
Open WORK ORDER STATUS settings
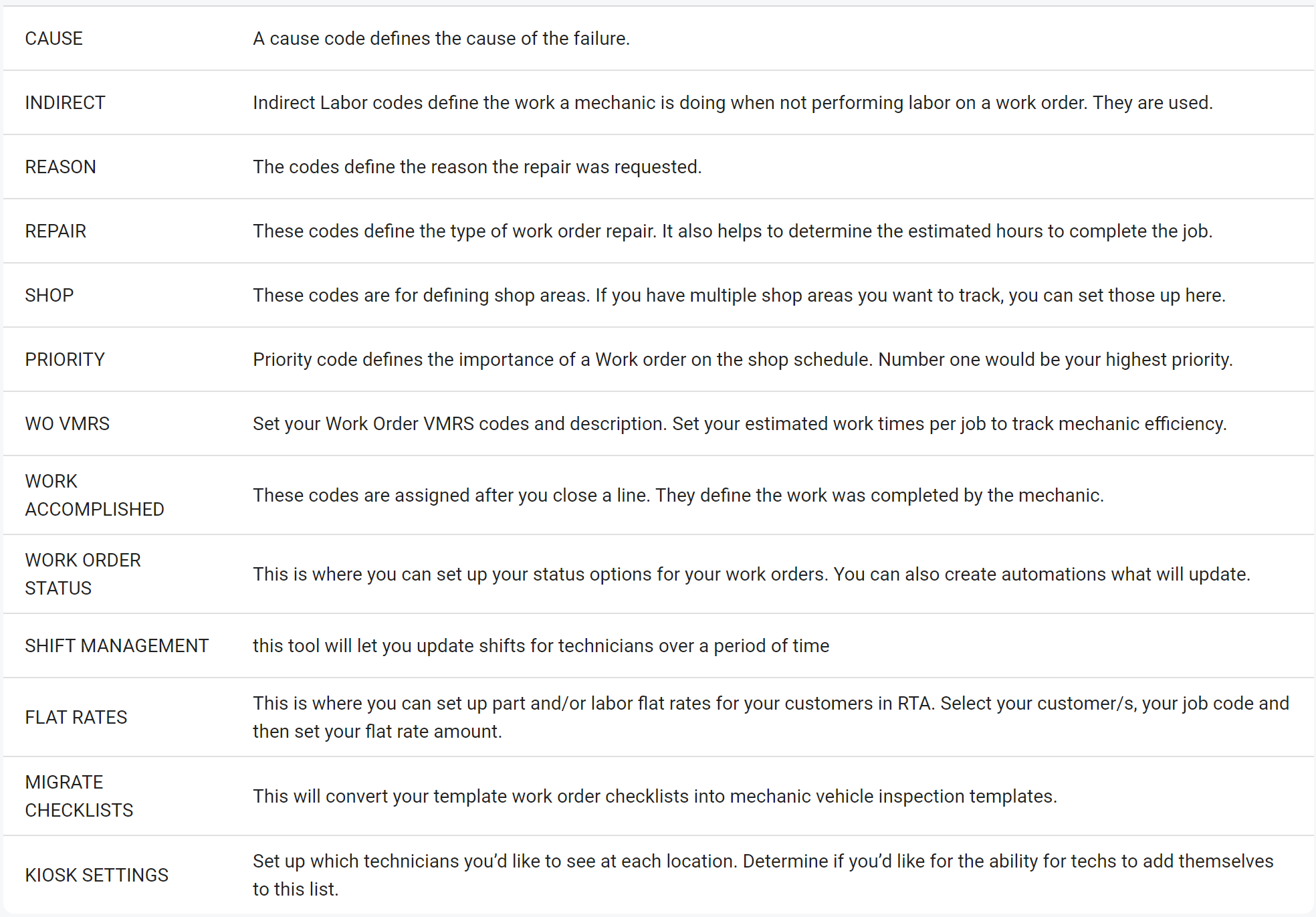(83, 575)
